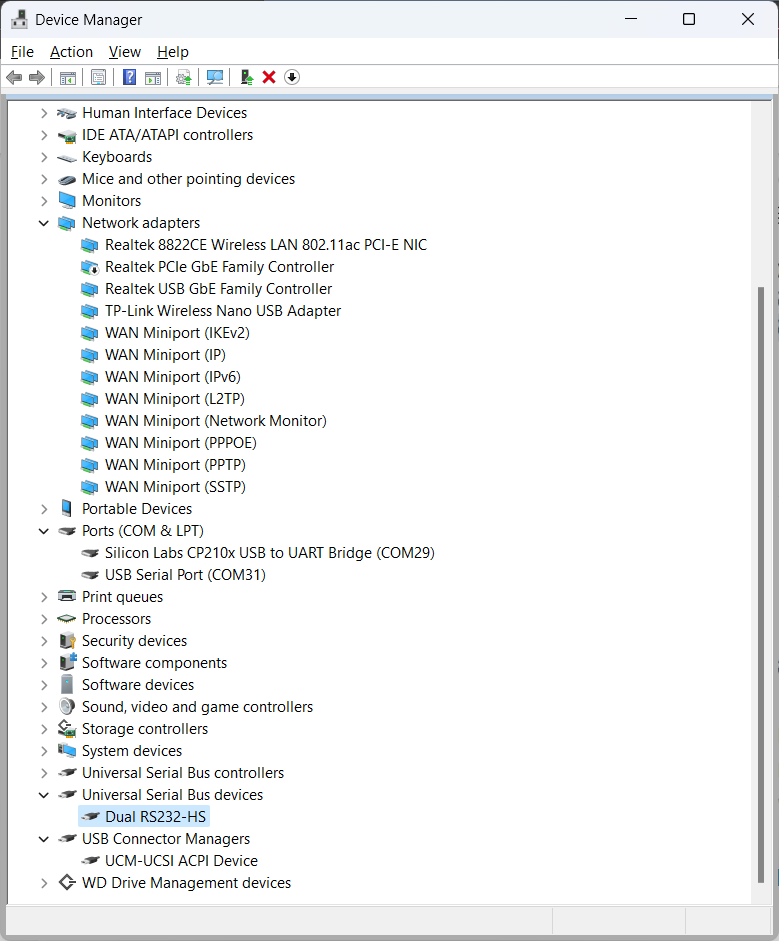Click the Storage controllers icon

pos(67,729)
